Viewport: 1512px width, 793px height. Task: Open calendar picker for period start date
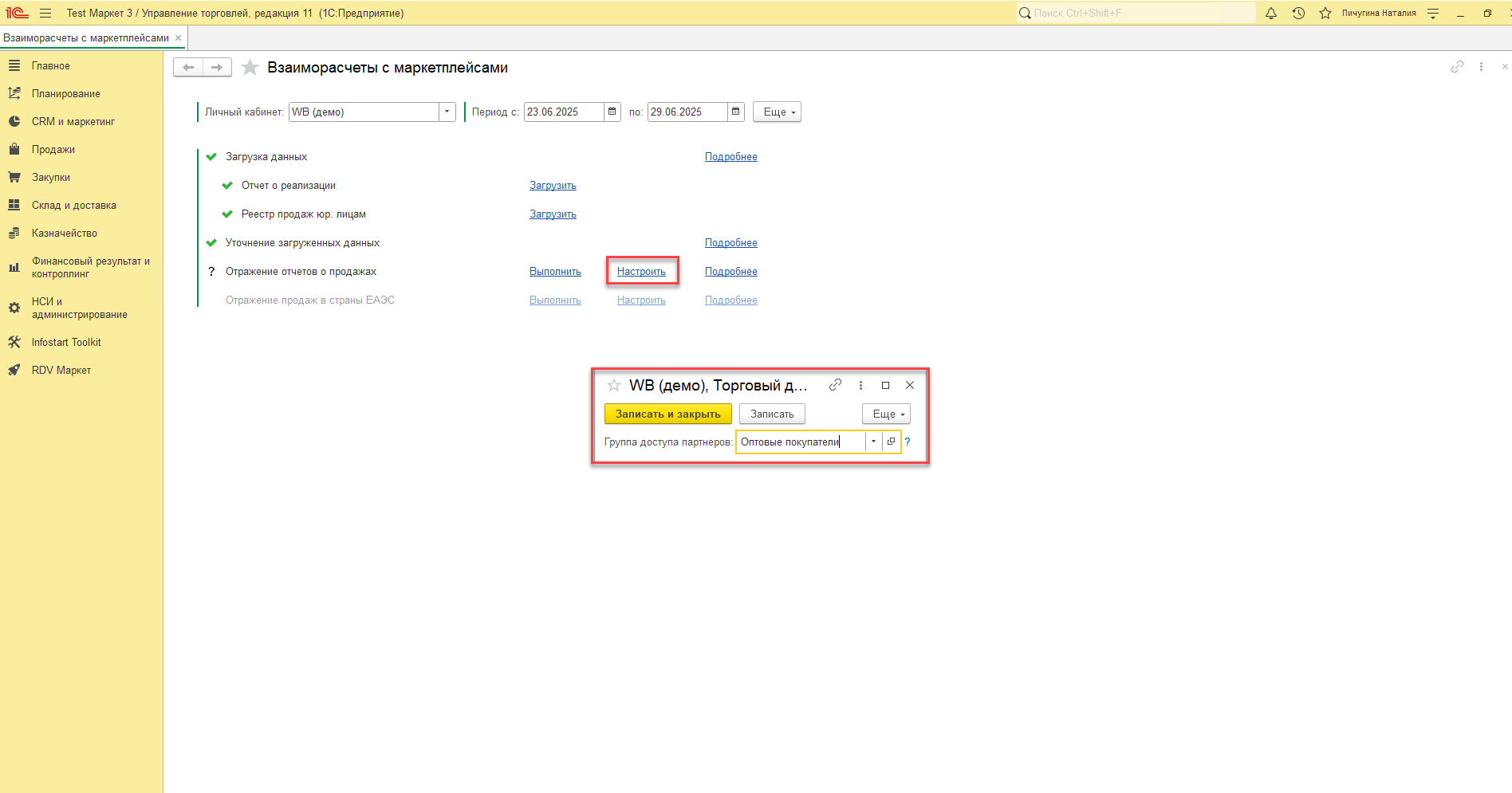(612, 112)
